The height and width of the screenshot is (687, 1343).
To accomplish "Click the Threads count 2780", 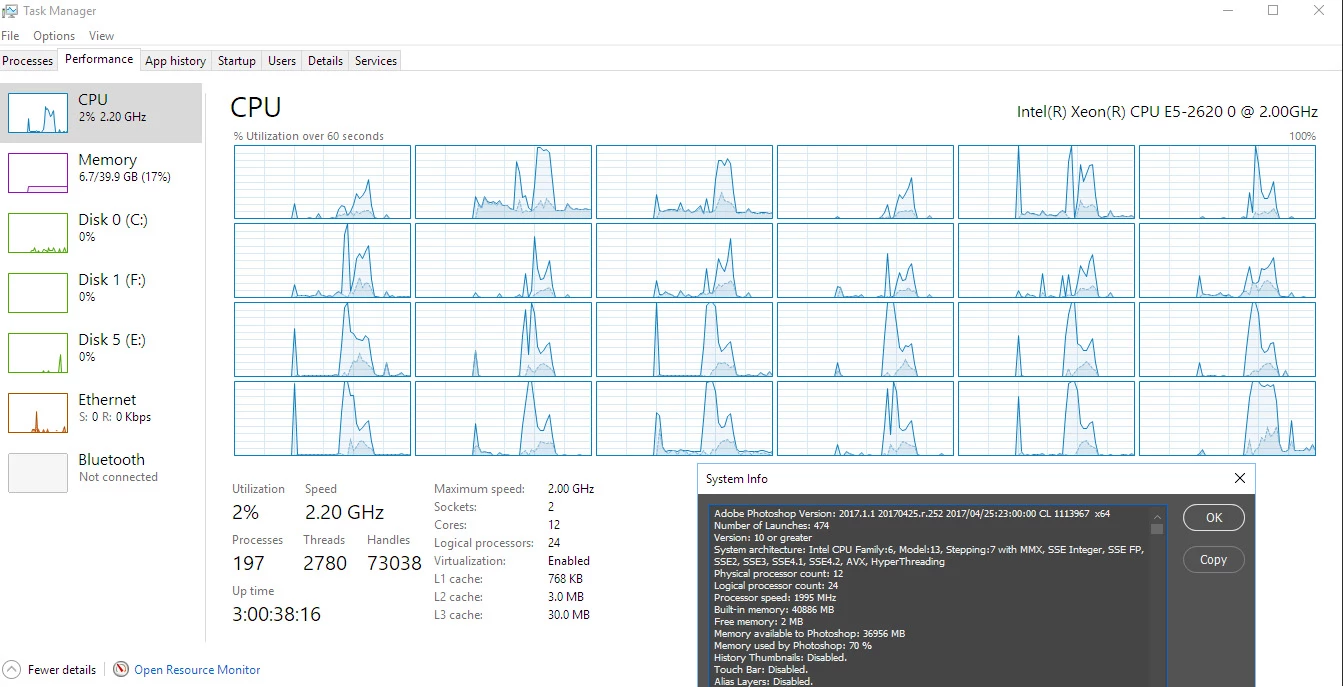I will click(325, 564).
